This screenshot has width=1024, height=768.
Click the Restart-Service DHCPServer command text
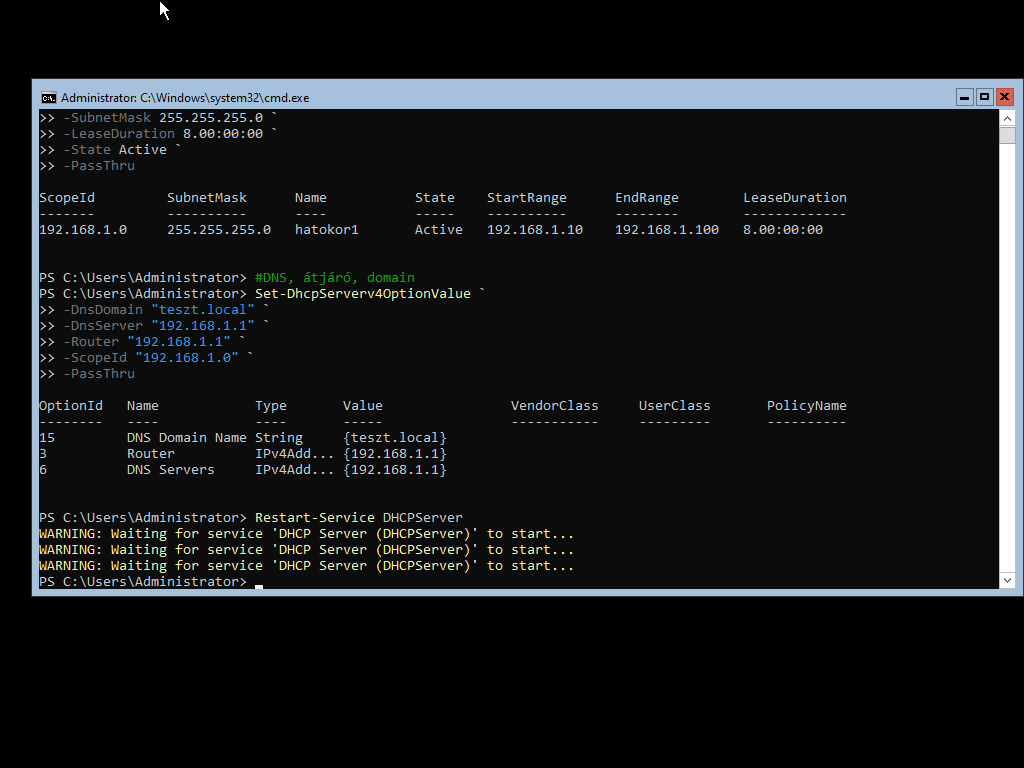point(358,518)
